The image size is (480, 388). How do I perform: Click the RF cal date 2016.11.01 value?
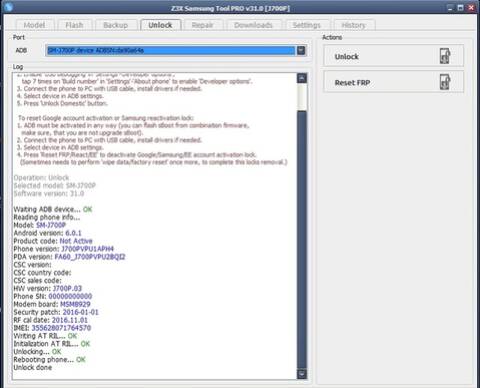click(x=70, y=320)
